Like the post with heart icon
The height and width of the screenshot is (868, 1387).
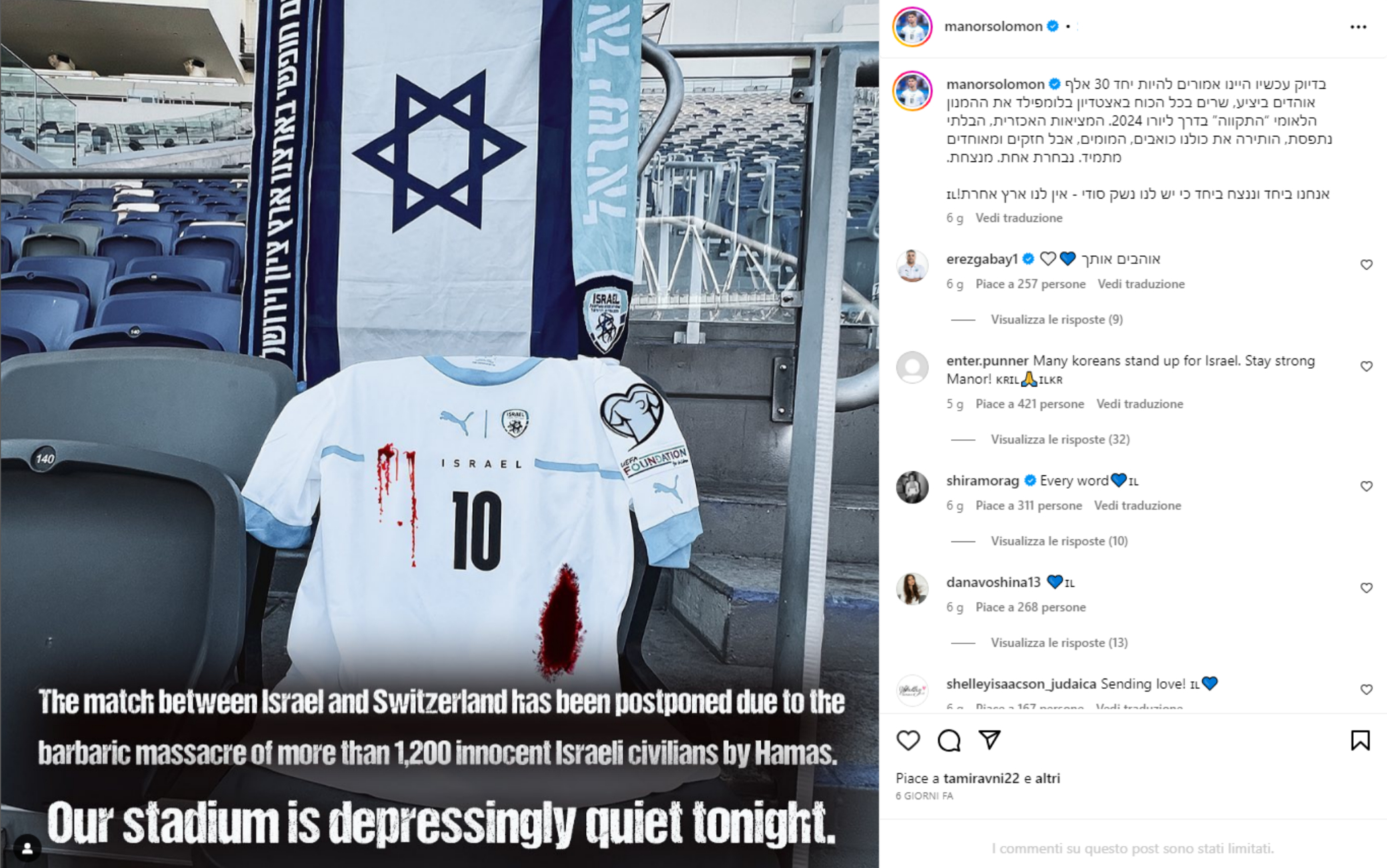[x=908, y=740]
